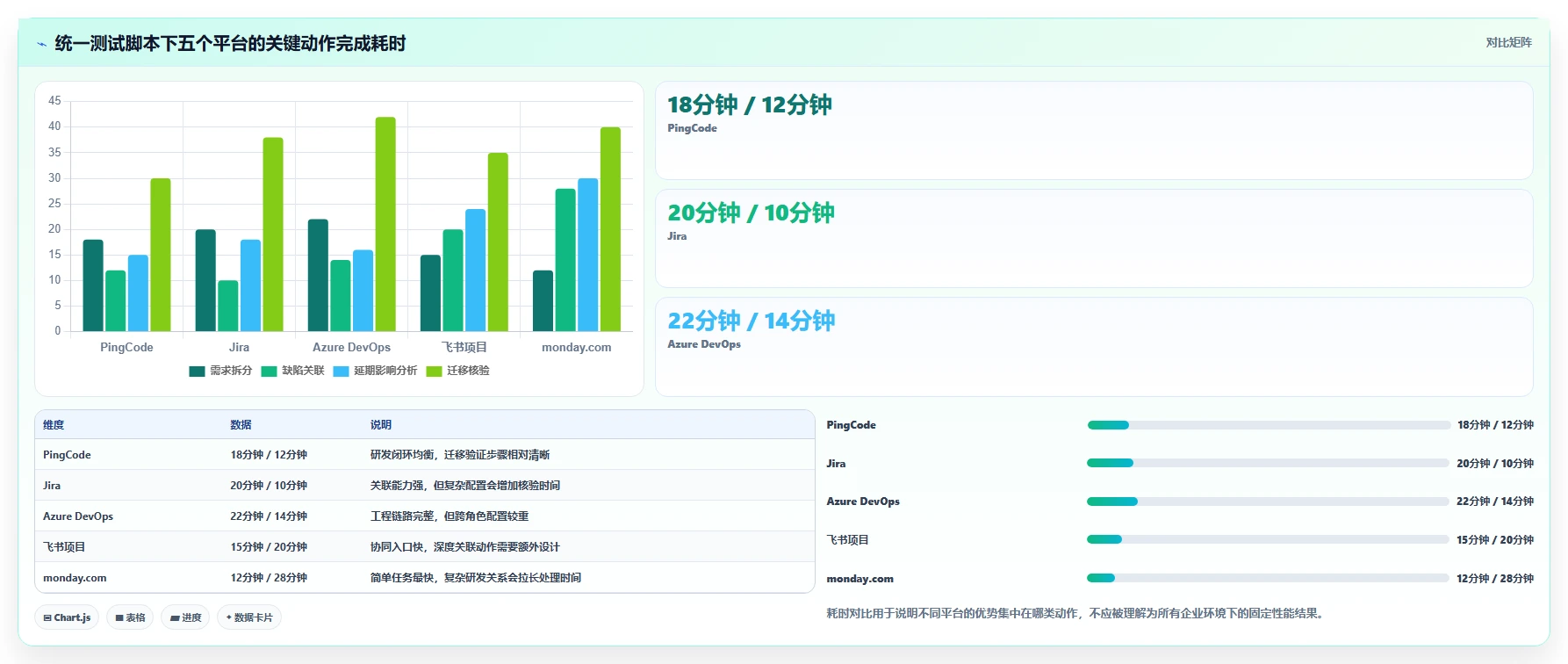Click the 22分钟 / 14分钟 Azure DevOps data card
Screen dimensions: 1568x664
coord(1094,347)
